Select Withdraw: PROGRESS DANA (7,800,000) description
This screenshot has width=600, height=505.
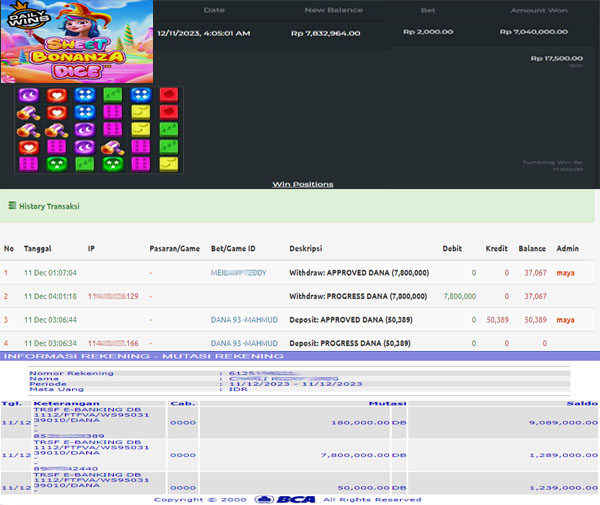tap(358, 296)
